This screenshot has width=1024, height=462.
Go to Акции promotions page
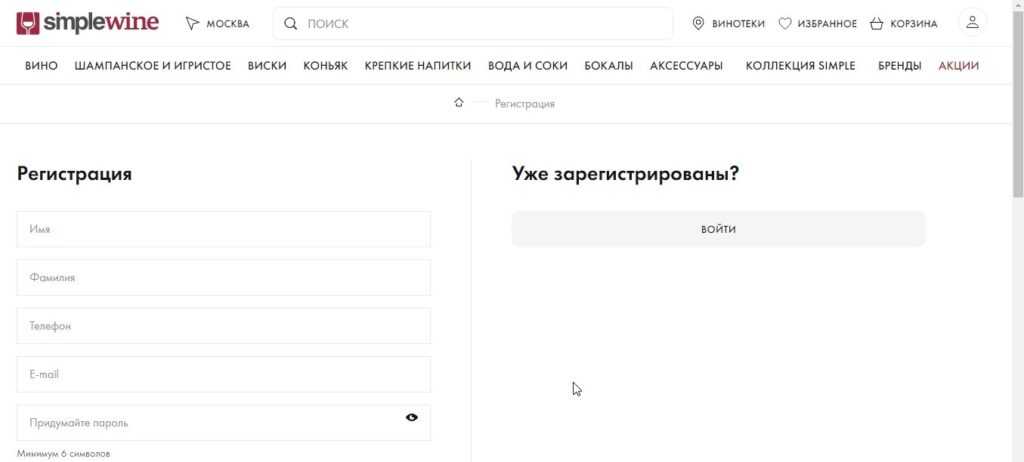[x=958, y=66]
